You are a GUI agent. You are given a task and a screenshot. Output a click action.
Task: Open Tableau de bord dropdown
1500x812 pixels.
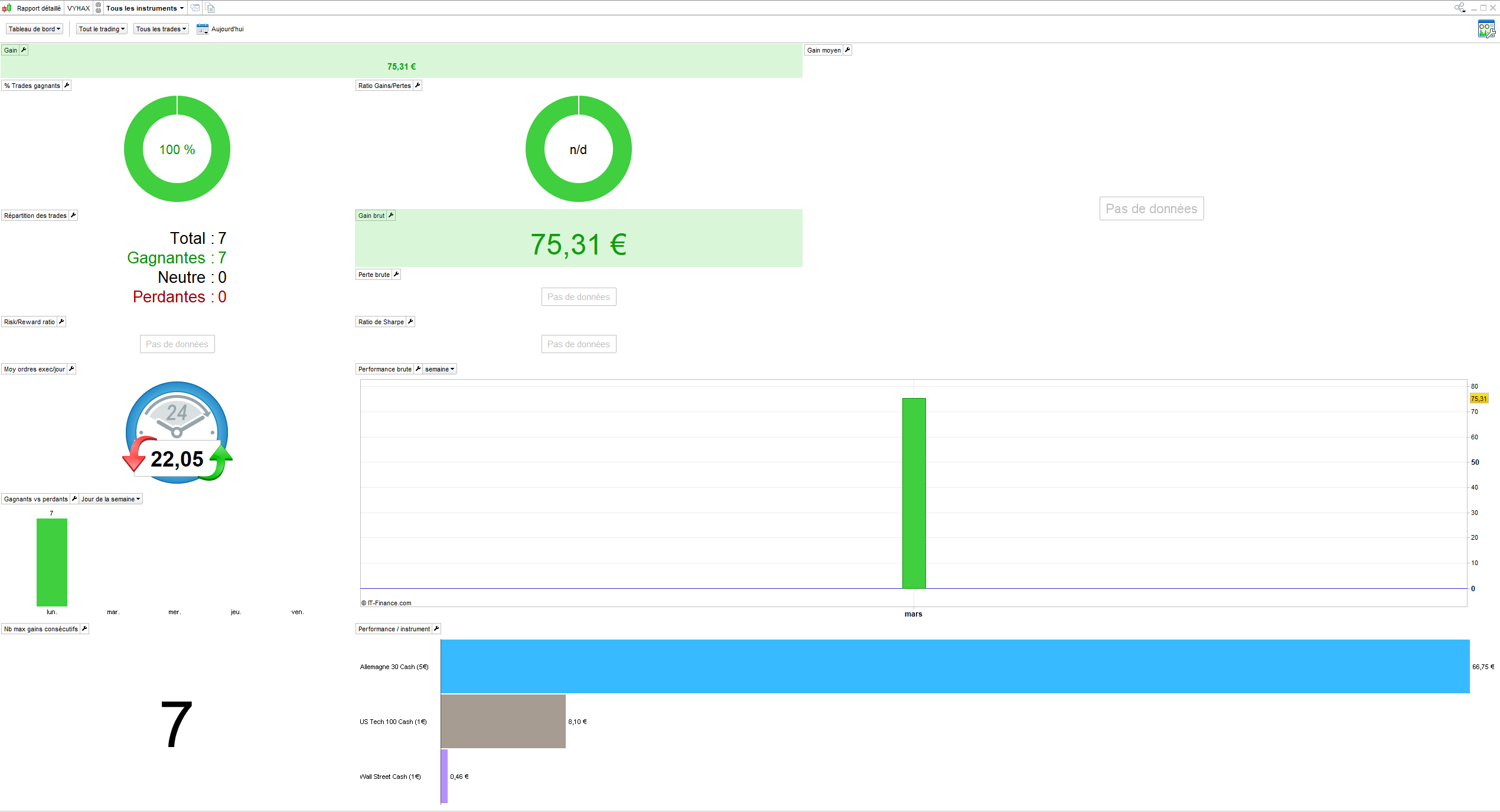coord(34,29)
